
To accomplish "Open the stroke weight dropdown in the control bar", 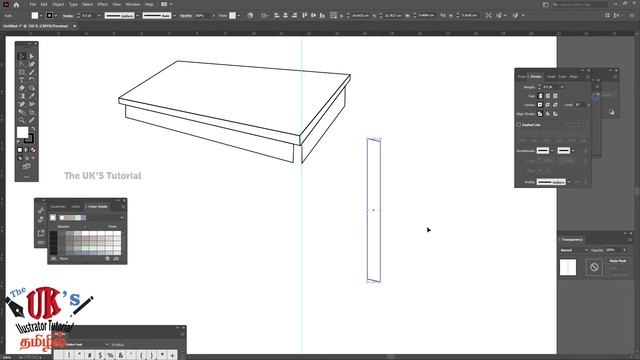I will tap(98, 16).
